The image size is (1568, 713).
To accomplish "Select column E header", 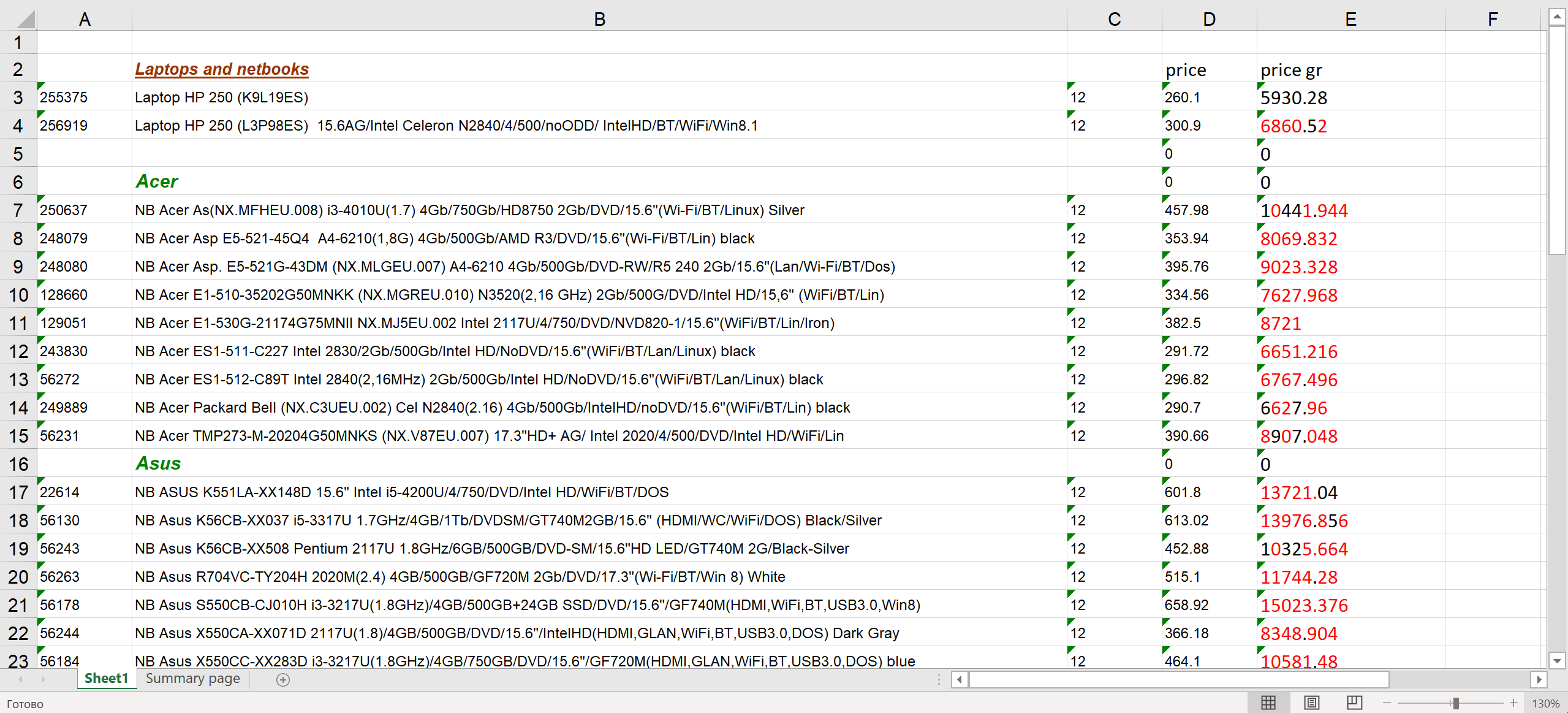I will 1350,18.
